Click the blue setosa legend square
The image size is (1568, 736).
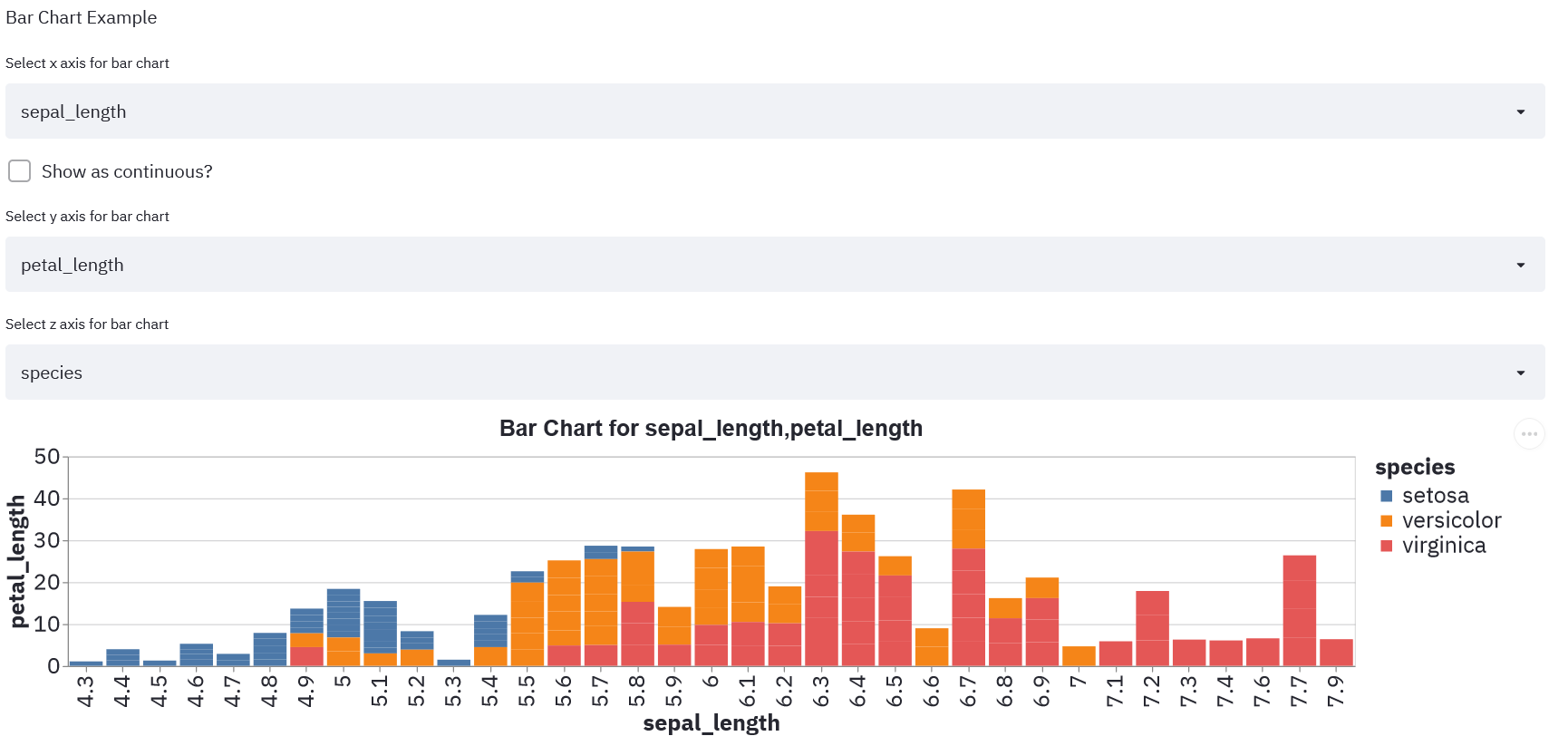(x=1386, y=496)
